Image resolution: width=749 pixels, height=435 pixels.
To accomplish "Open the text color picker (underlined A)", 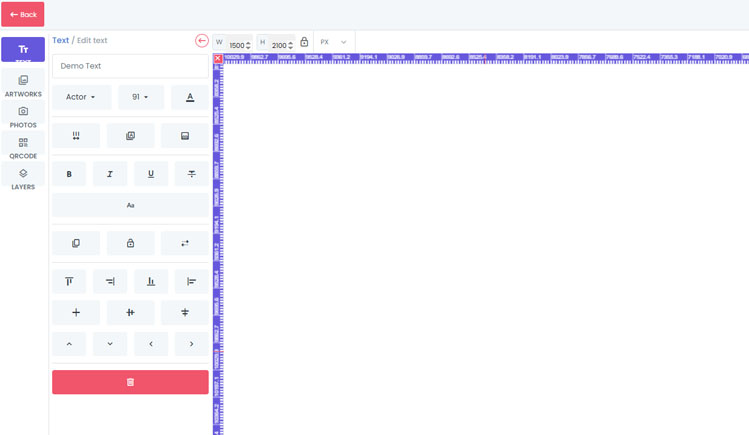I will [x=190, y=97].
